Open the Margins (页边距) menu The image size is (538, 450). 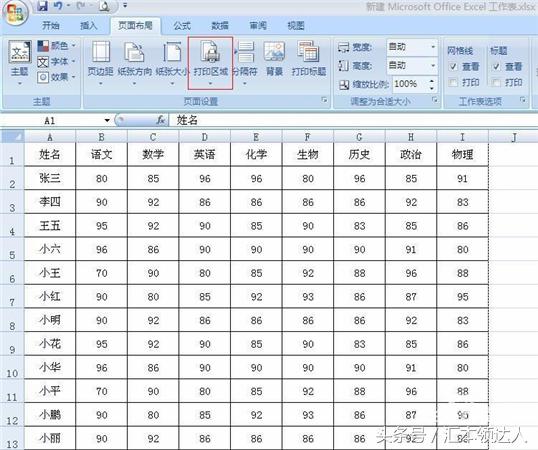pyautogui.click(x=101, y=63)
